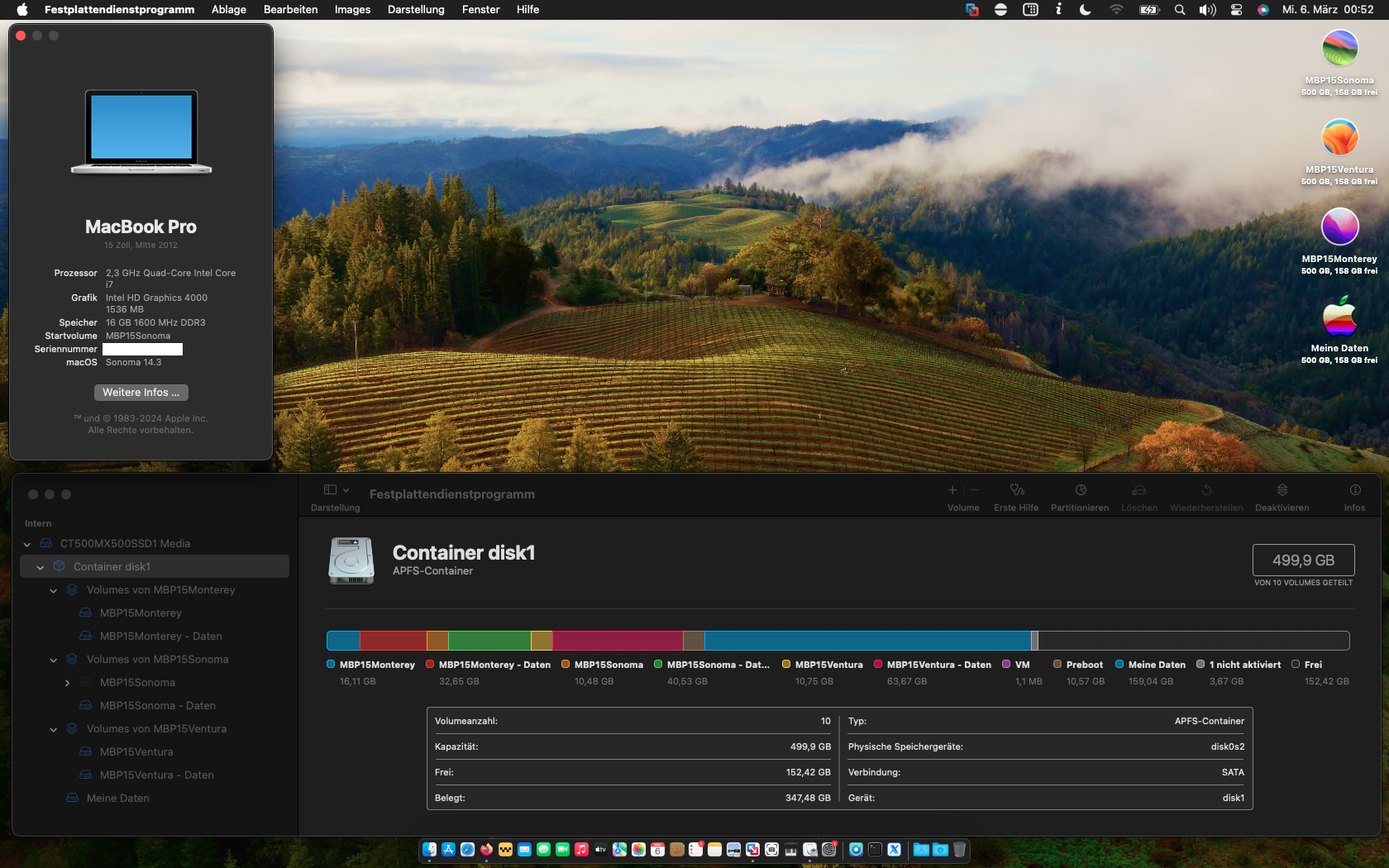The width and height of the screenshot is (1389, 868).
Task: Open the Infos toolbar icon
Action: [x=1354, y=490]
